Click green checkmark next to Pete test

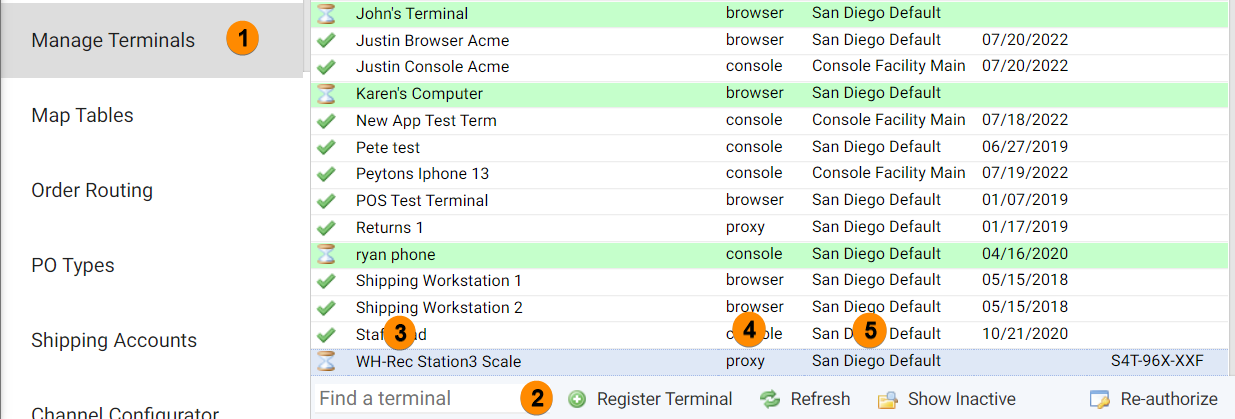[x=326, y=148]
